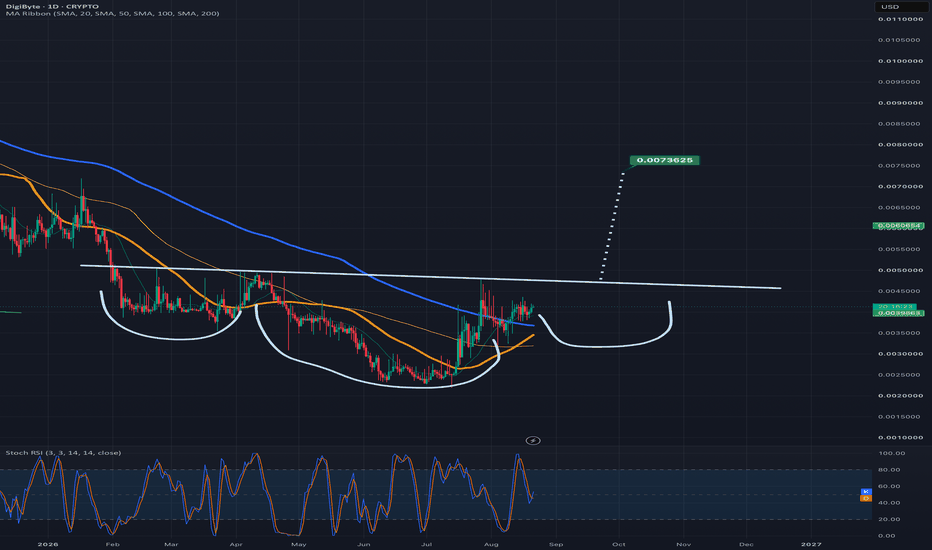Click the 2026 label on time axis
The height and width of the screenshot is (550, 932).
point(48,544)
